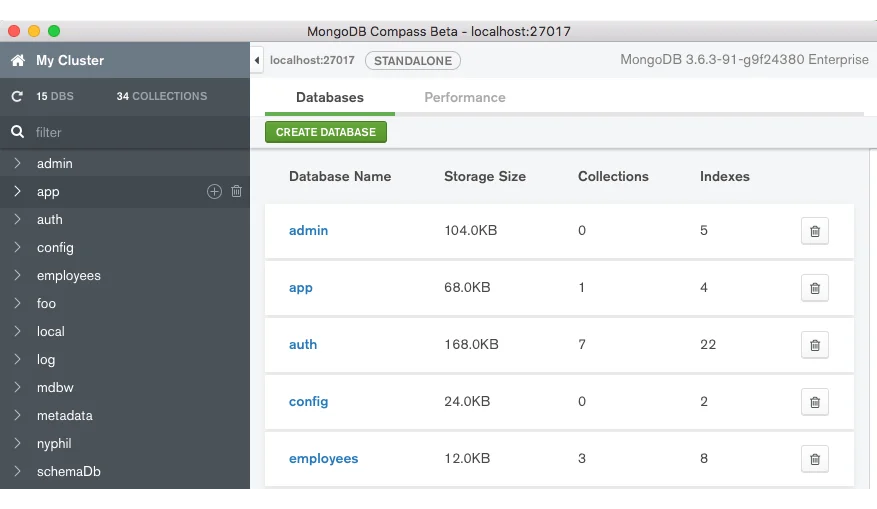Delete the admin database row
This screenshot has height=509, width=877.
(814, 231)
